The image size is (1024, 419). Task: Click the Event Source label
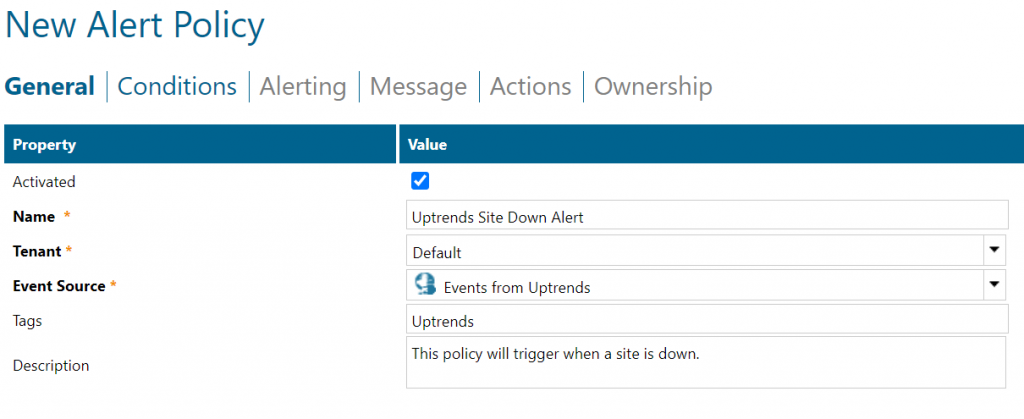click(x=59, y=286)
